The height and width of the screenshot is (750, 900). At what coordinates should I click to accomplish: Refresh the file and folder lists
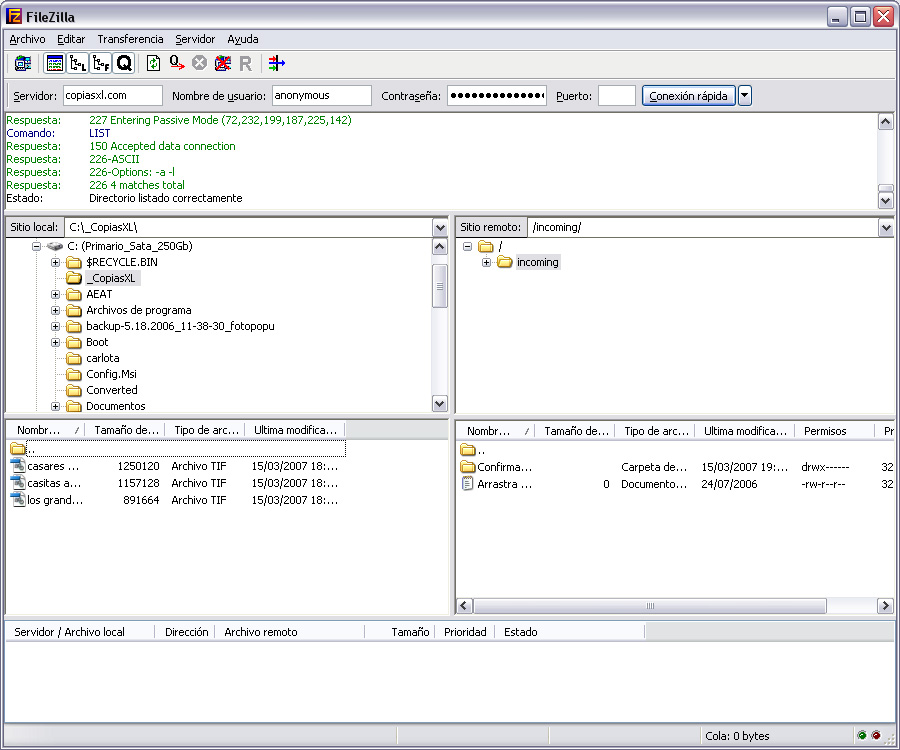pos(153,63)
